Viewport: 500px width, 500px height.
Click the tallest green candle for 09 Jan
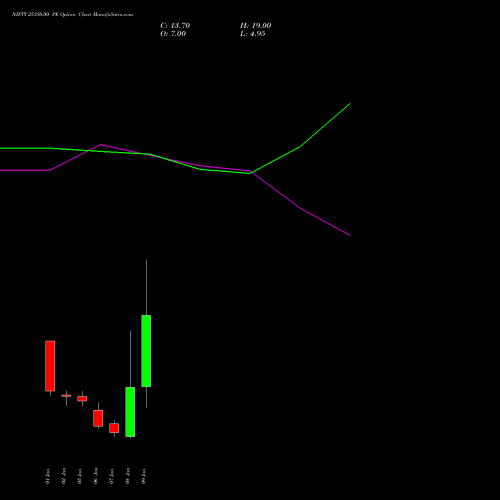tap(146, 351)
